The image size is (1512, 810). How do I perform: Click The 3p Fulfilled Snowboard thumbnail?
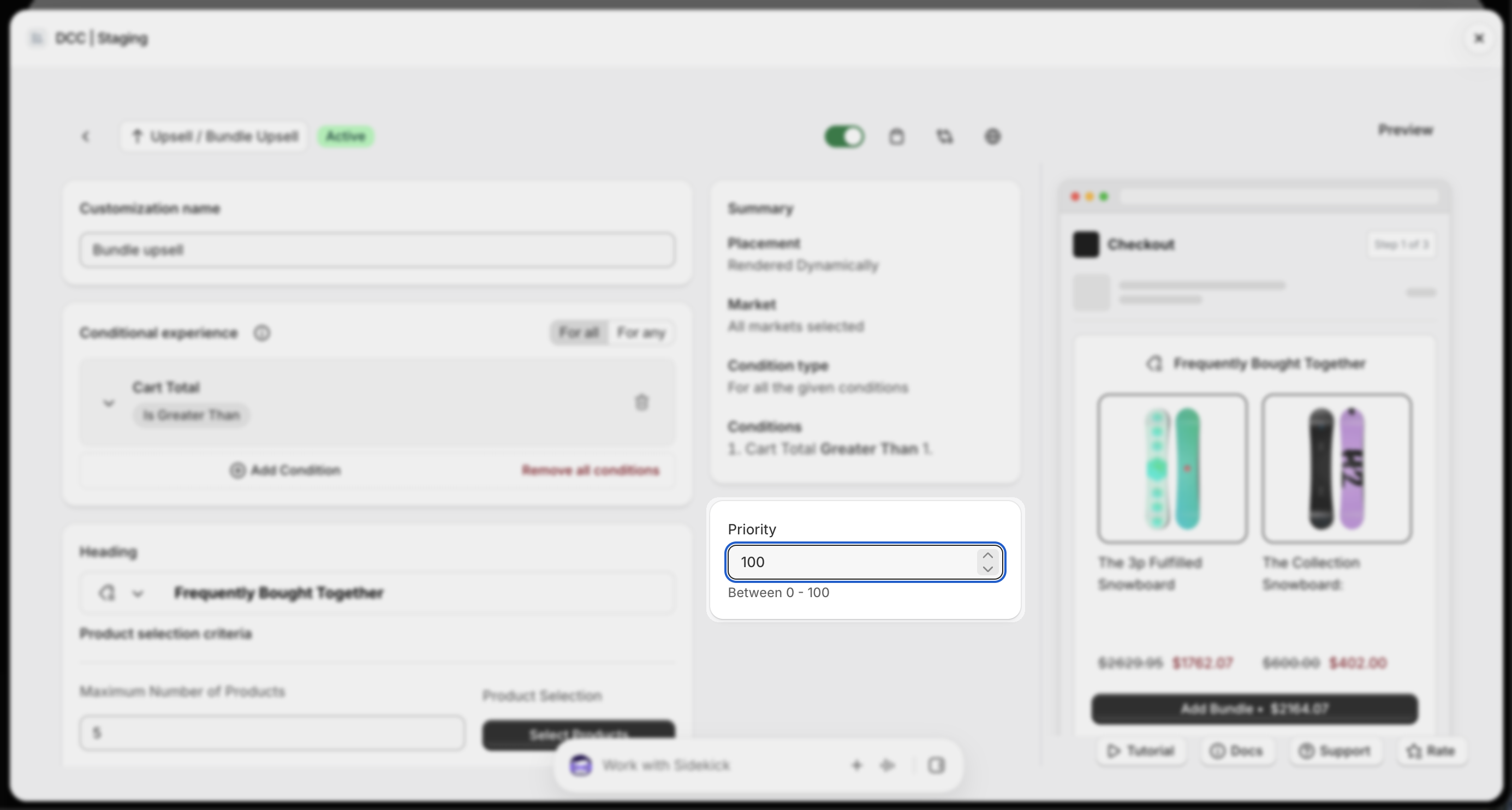[1172, 468]
